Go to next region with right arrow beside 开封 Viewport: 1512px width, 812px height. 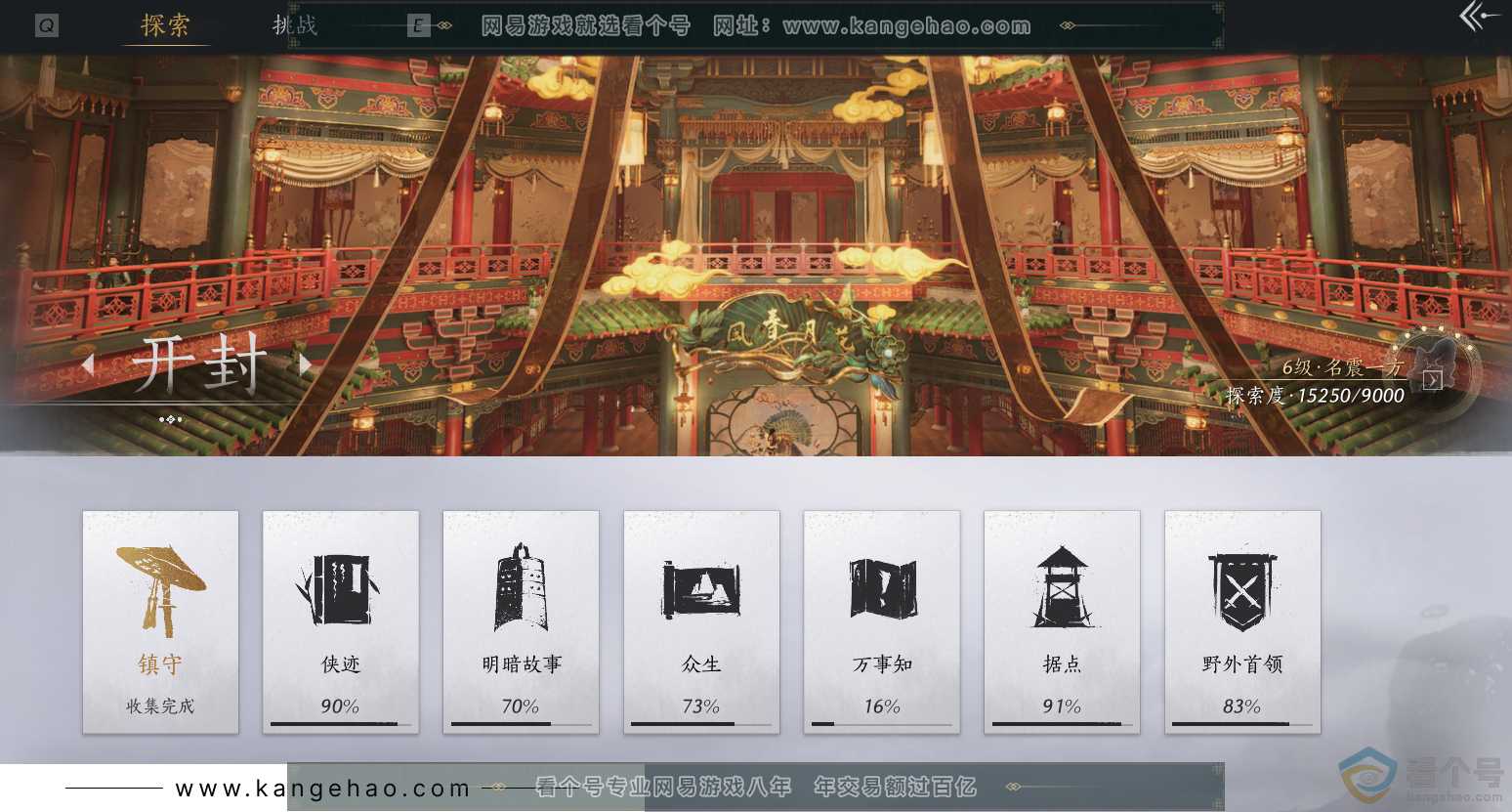(x=305, y=364)
